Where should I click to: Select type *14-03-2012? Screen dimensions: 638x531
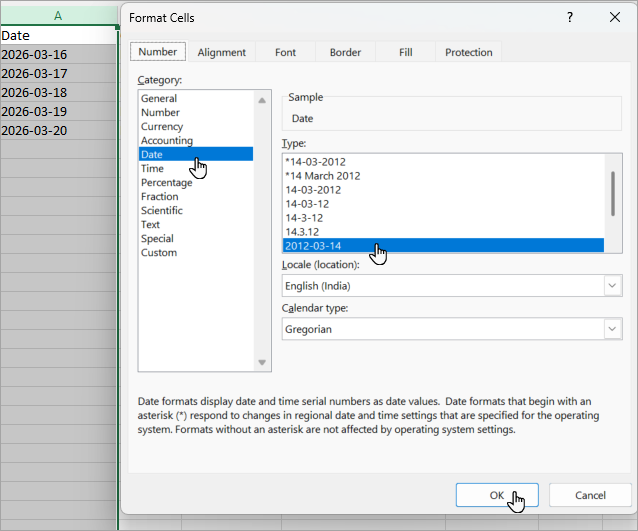(x=443, y=162)
